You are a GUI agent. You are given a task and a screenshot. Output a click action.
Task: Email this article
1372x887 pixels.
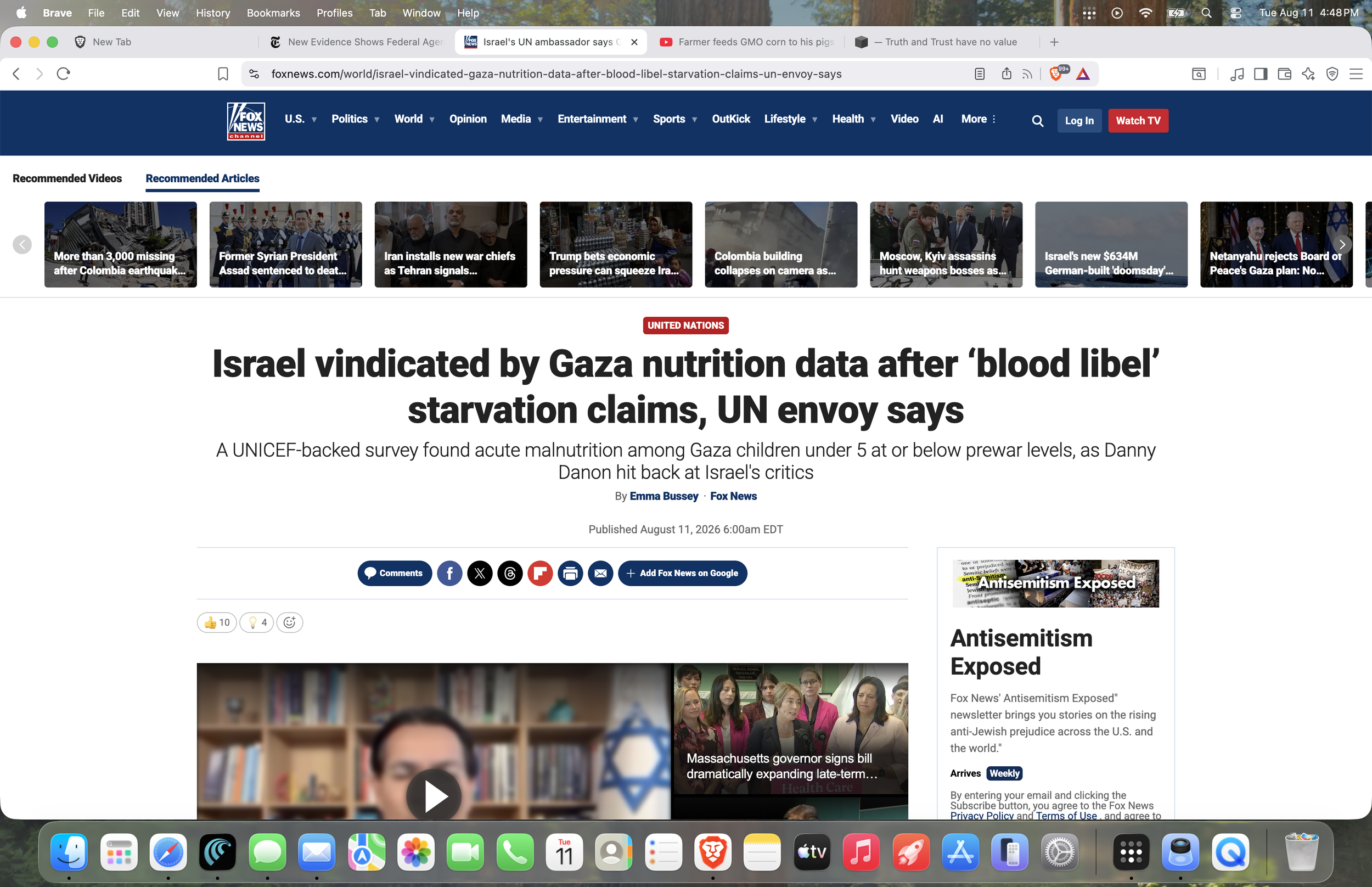pos(600,573)
